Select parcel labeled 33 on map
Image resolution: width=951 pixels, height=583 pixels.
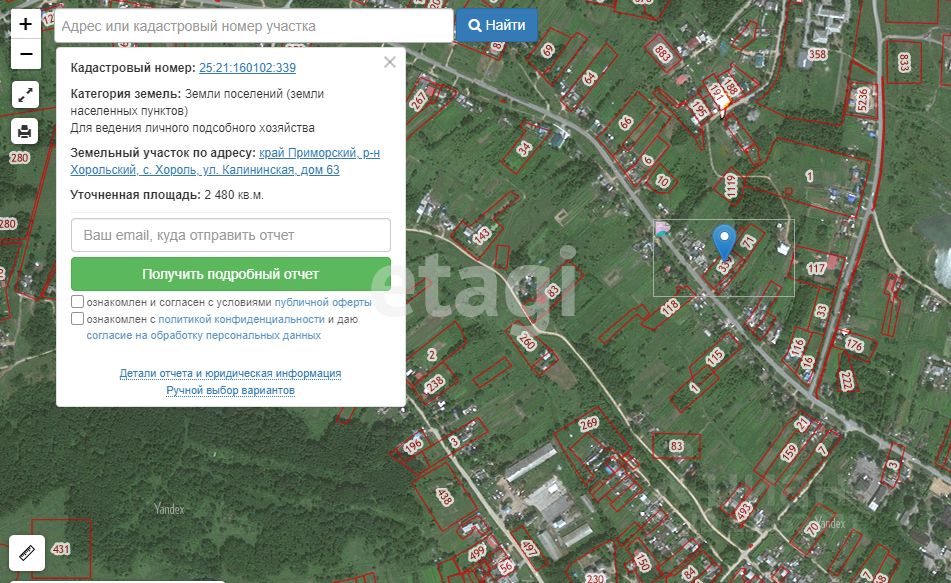tap(821, 311)
